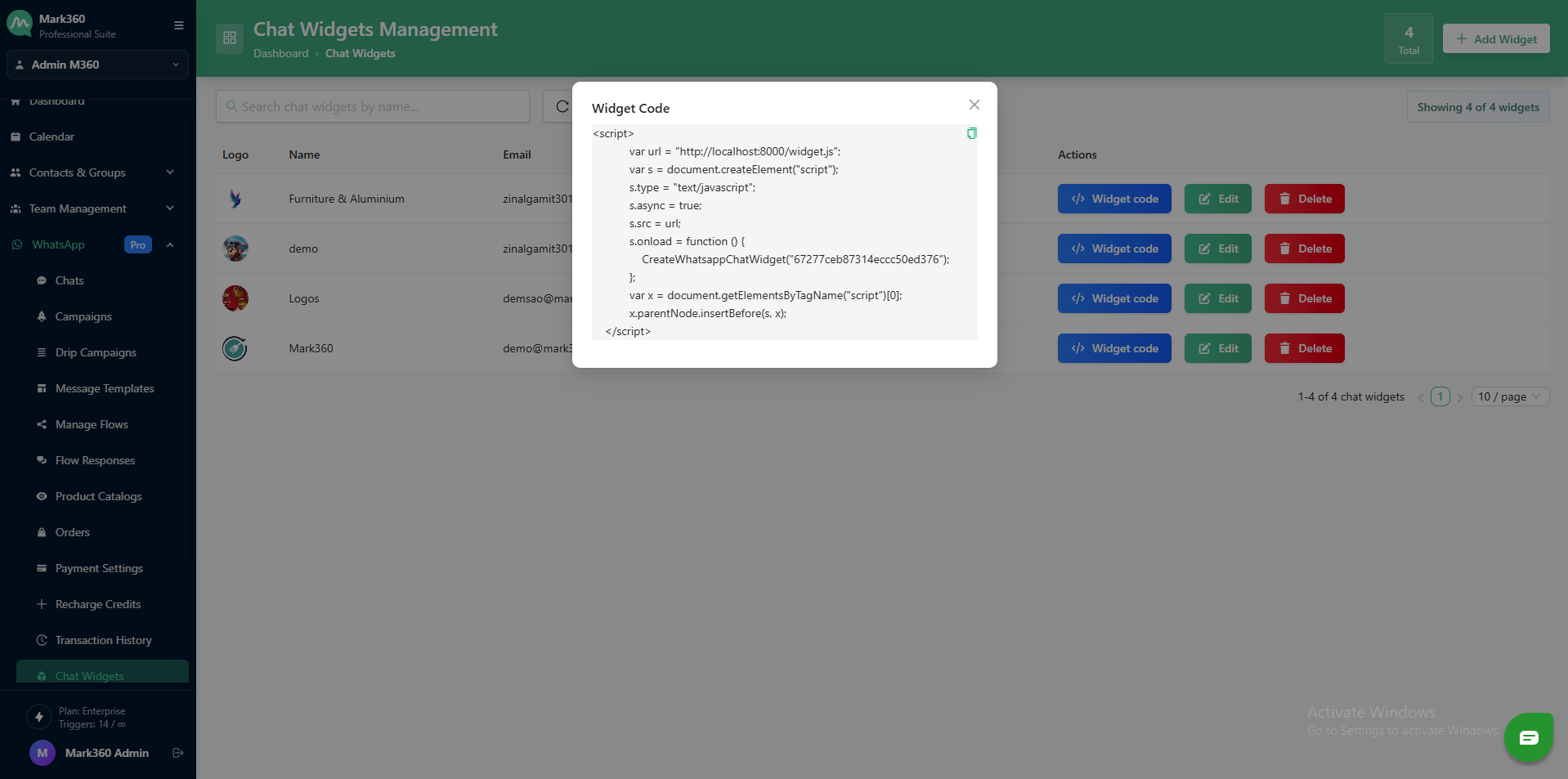This screenshot has width=1568, height=779.
Task: Edit the Logos widget row
Action: tap(1217, 298)
